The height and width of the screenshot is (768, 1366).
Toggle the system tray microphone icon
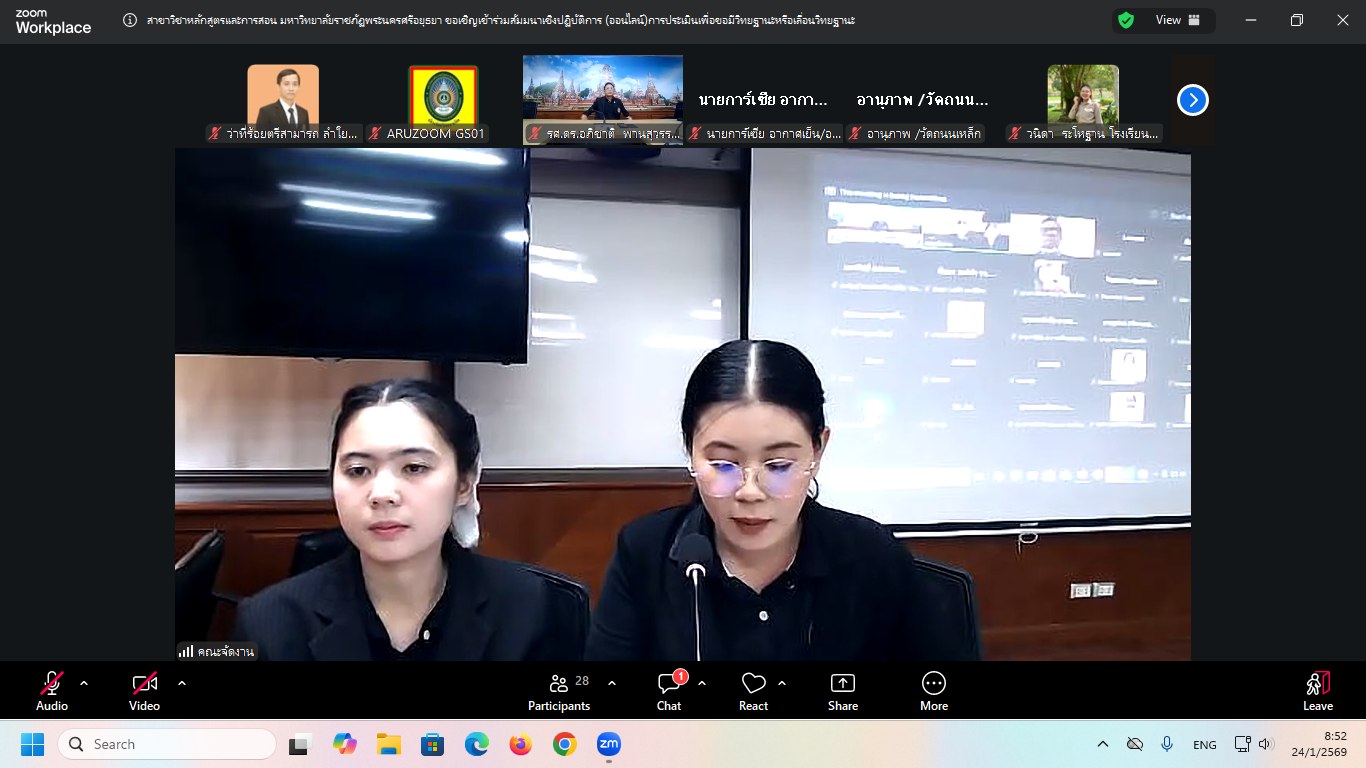(1166, 744)
